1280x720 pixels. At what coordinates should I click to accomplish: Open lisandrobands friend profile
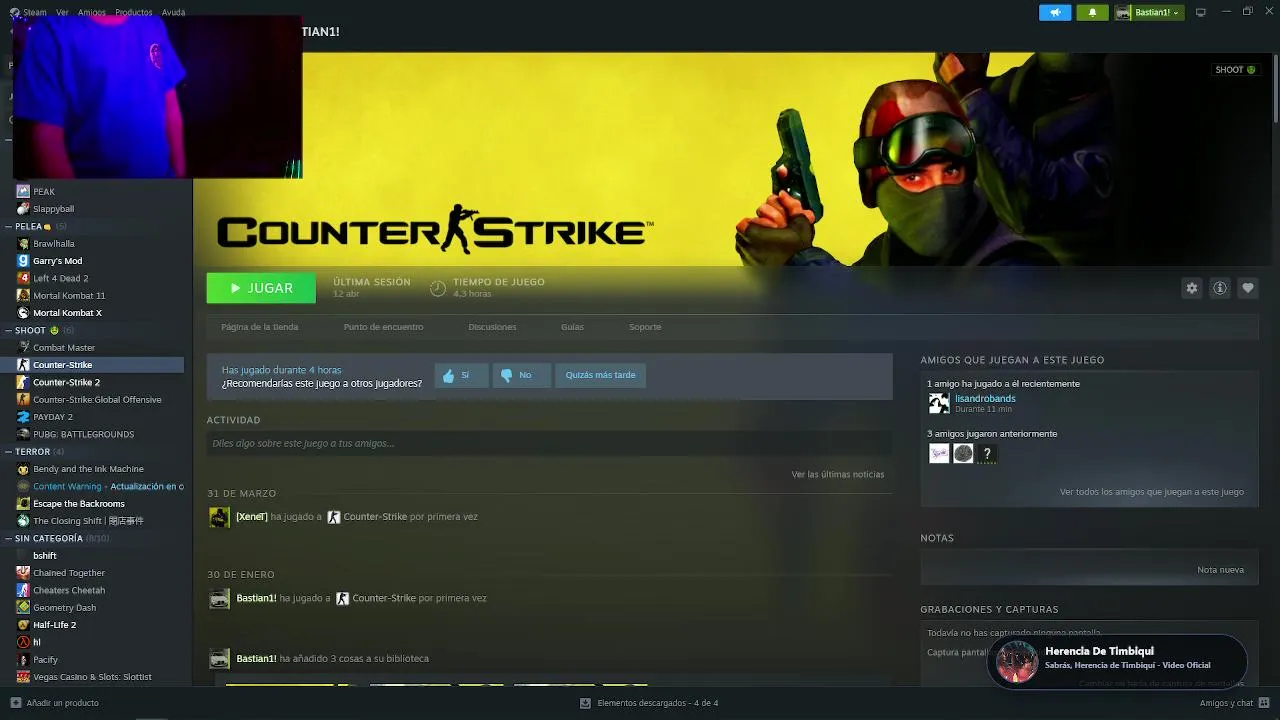(985, 398)
